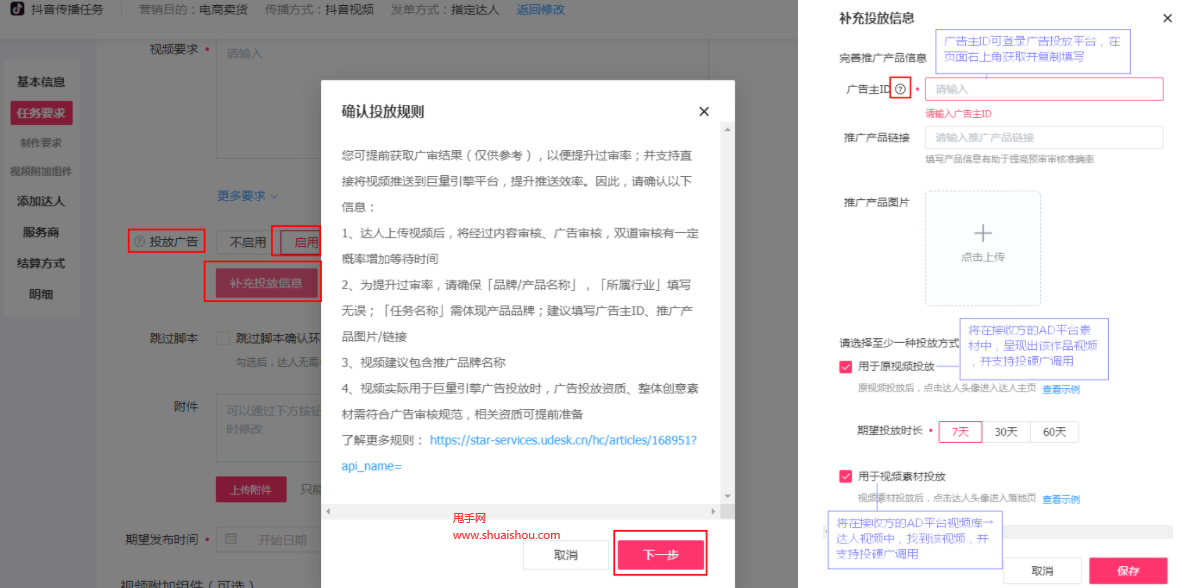
Task: Click the help icon beside 投放广告
Action: 139,241
